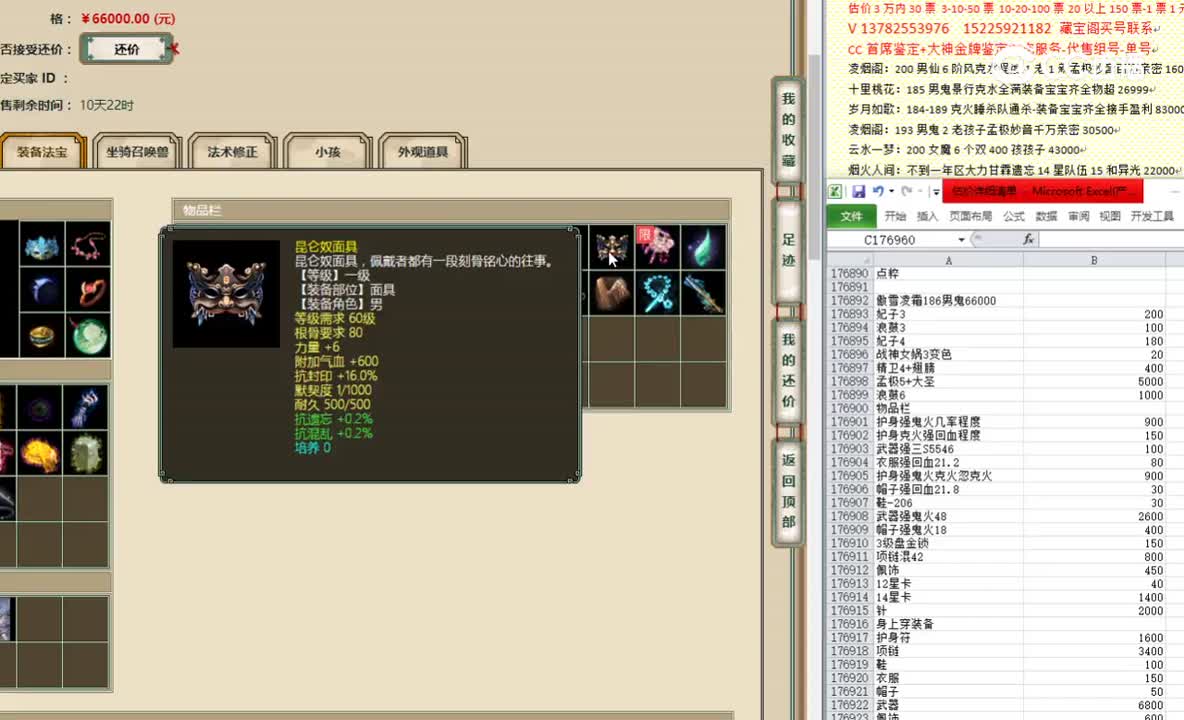Select the green jade orb icon
The height and width of the screenshot is (720, 1184).
tap(88, 335)
